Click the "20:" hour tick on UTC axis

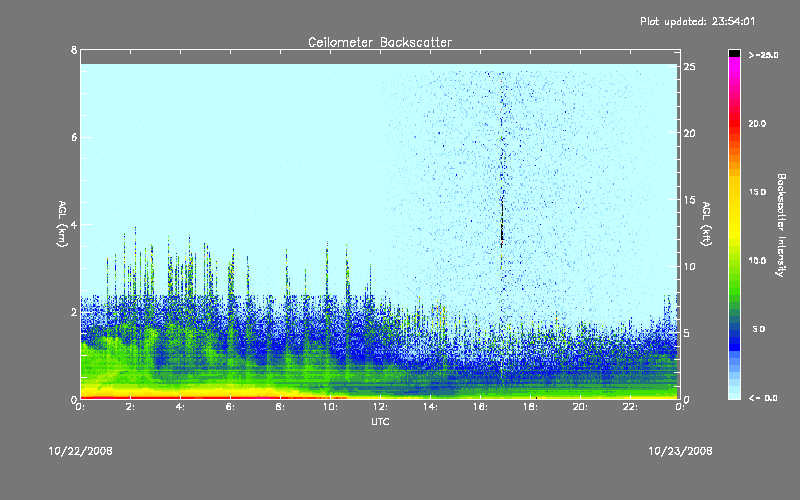pos(580,407)
